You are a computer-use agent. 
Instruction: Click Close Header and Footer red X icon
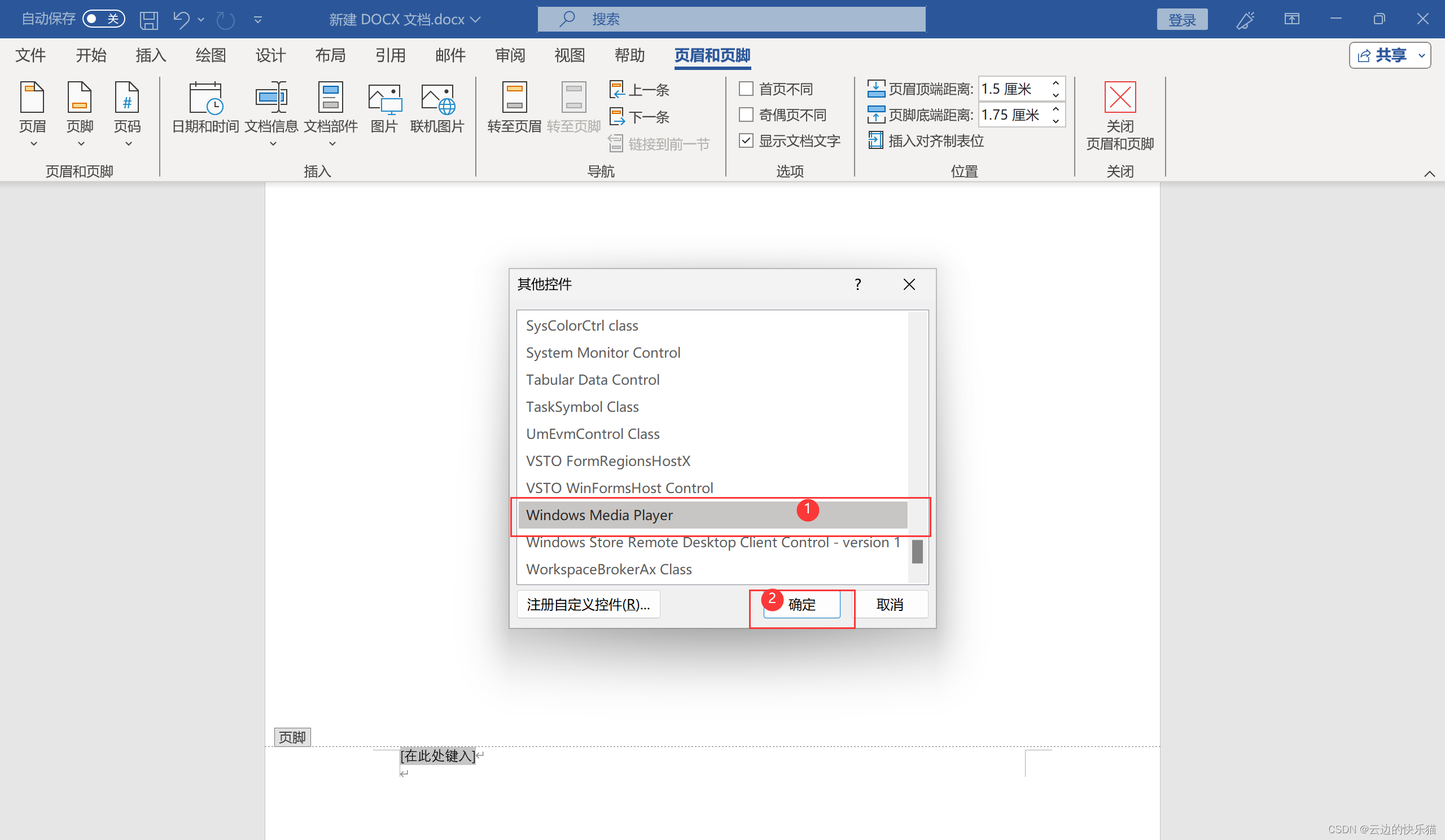tap(1119, 98)
